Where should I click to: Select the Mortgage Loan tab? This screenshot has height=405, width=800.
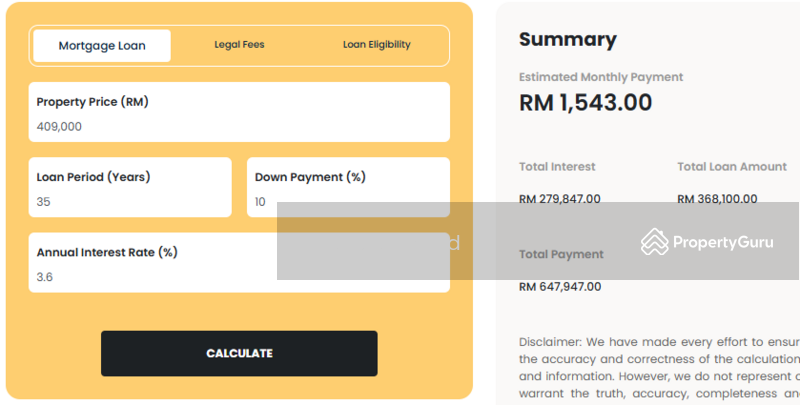click(x=102, y=46)
